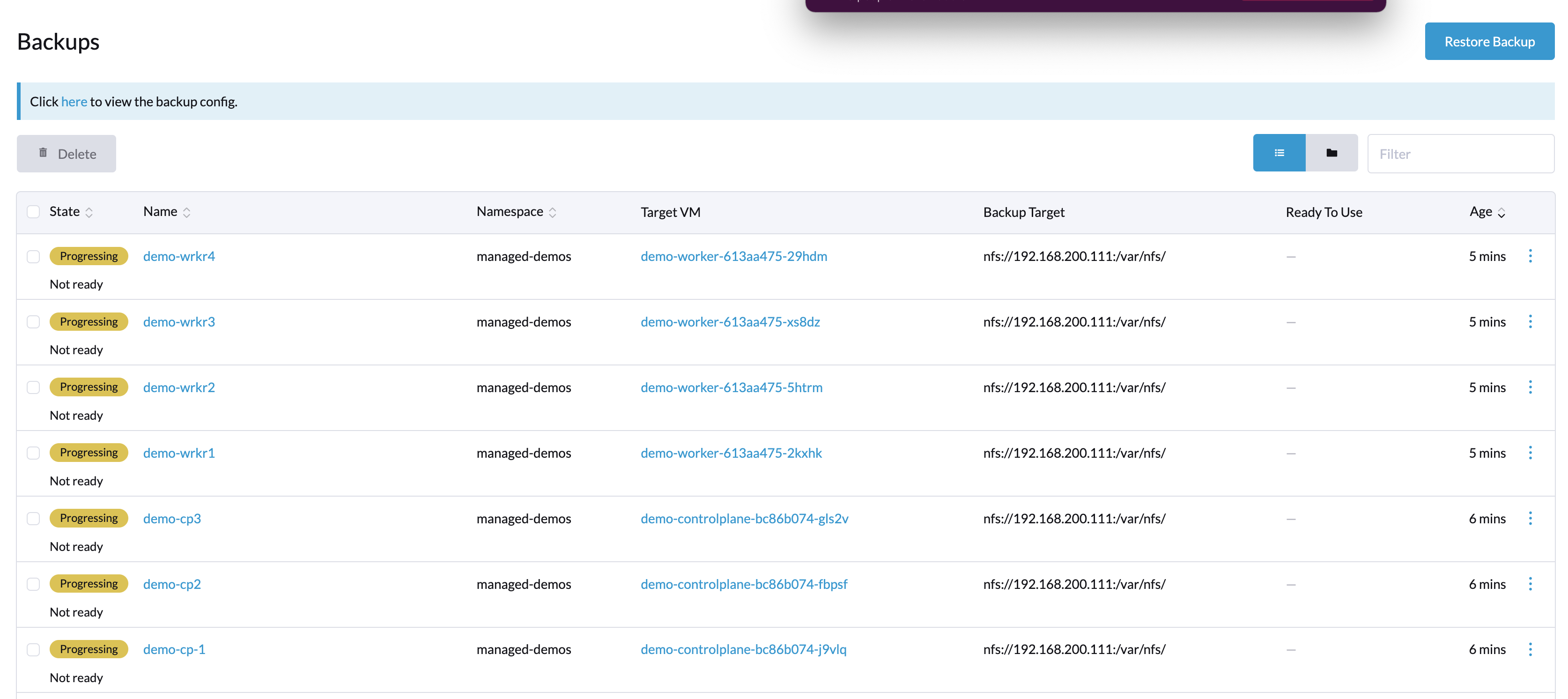Focus the Filter input field
The image size is (1568, 699).
[x=1460, y=154]
